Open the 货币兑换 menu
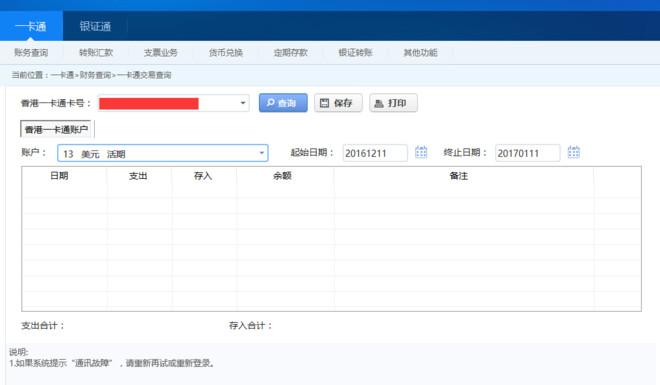The height and width of the screenshot is (385, 660). coord(226,53)
